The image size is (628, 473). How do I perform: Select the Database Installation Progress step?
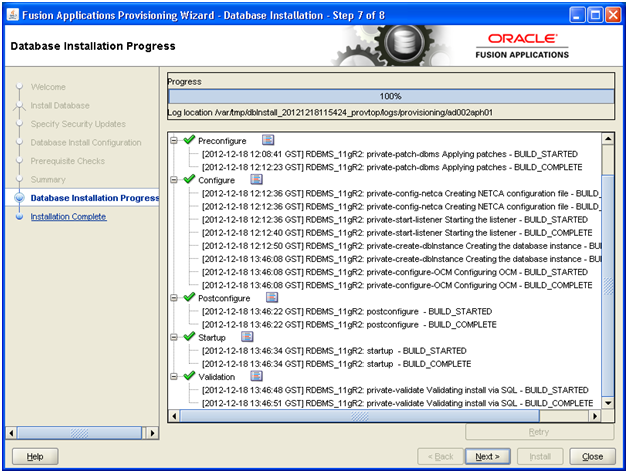pos(95,198)
